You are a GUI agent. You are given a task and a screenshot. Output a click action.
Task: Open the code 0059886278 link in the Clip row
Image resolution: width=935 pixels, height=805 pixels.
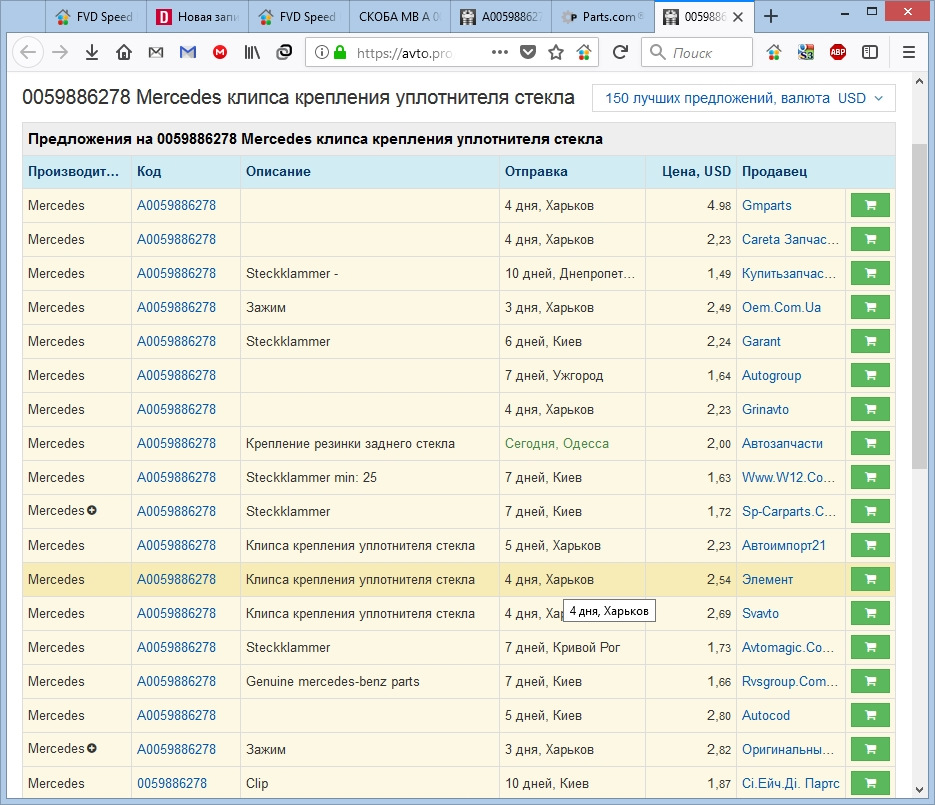click(172, 783)
